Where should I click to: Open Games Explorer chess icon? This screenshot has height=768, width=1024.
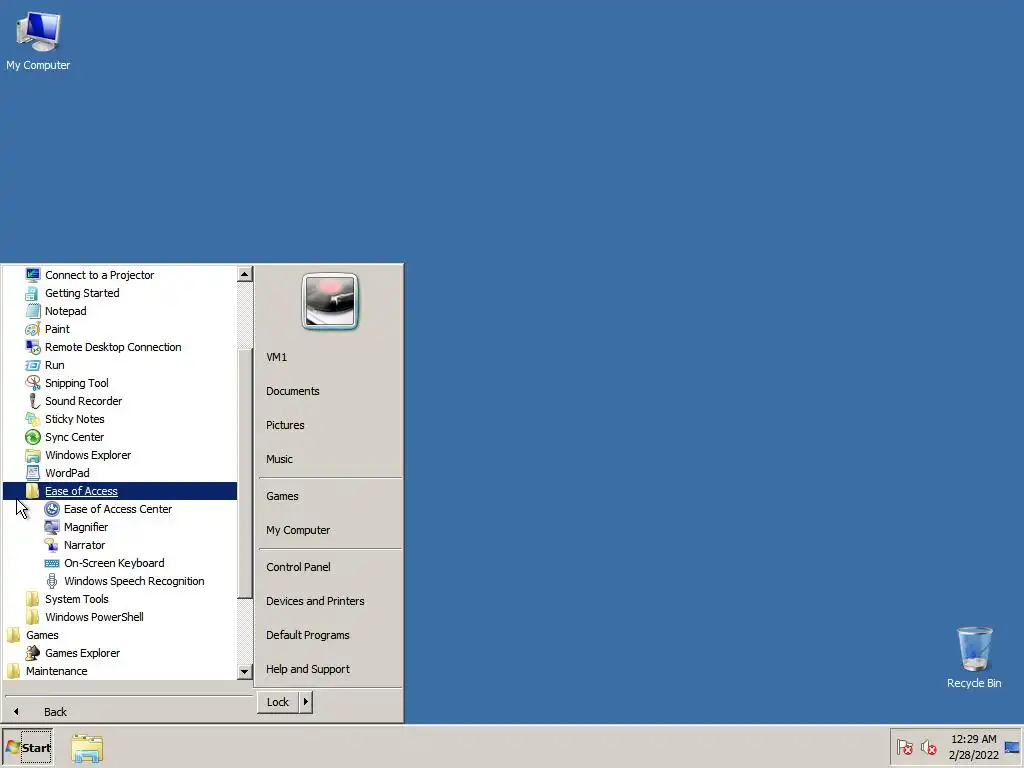point(33,653)
